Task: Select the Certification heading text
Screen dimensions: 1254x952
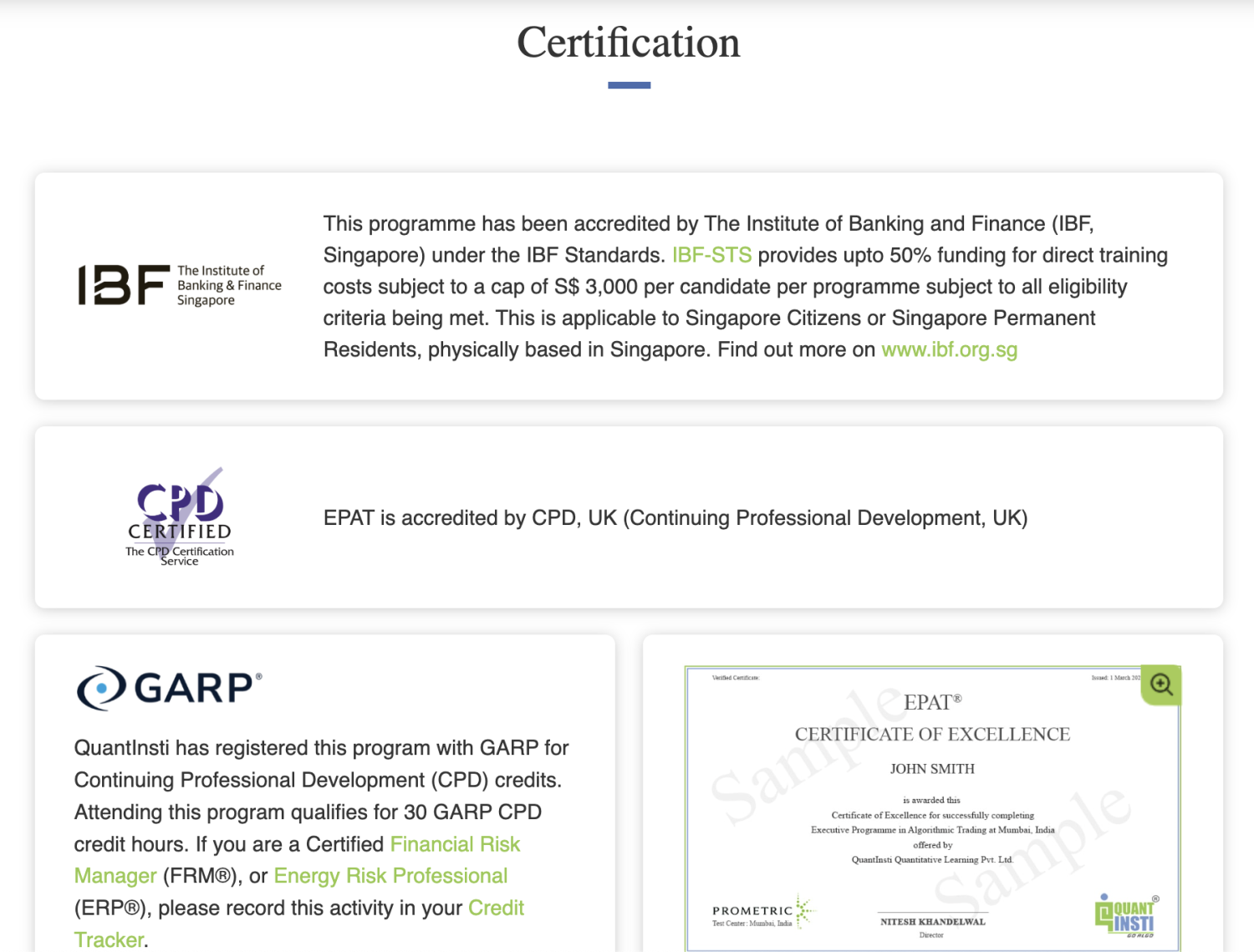Action: click(629, 43)
